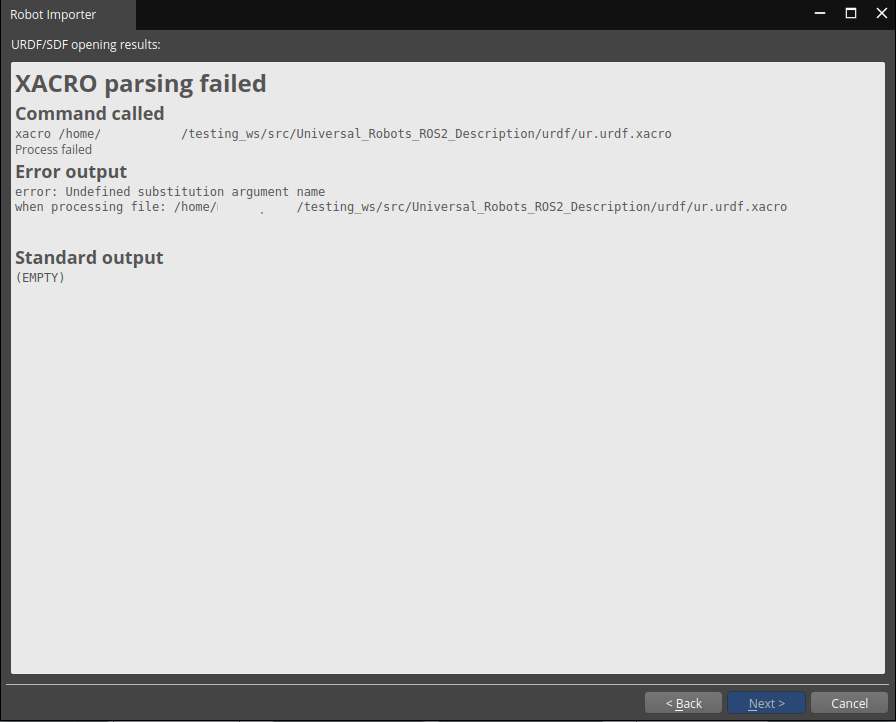The image size is (896, 722).
Task: Click the "(EMPTY)" standard output text
Action: point(40,277)
